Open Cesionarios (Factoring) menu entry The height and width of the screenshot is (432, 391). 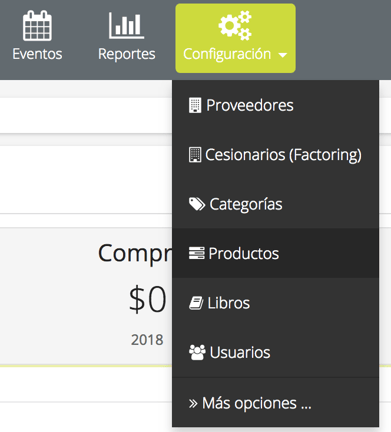tap(275, 155)
